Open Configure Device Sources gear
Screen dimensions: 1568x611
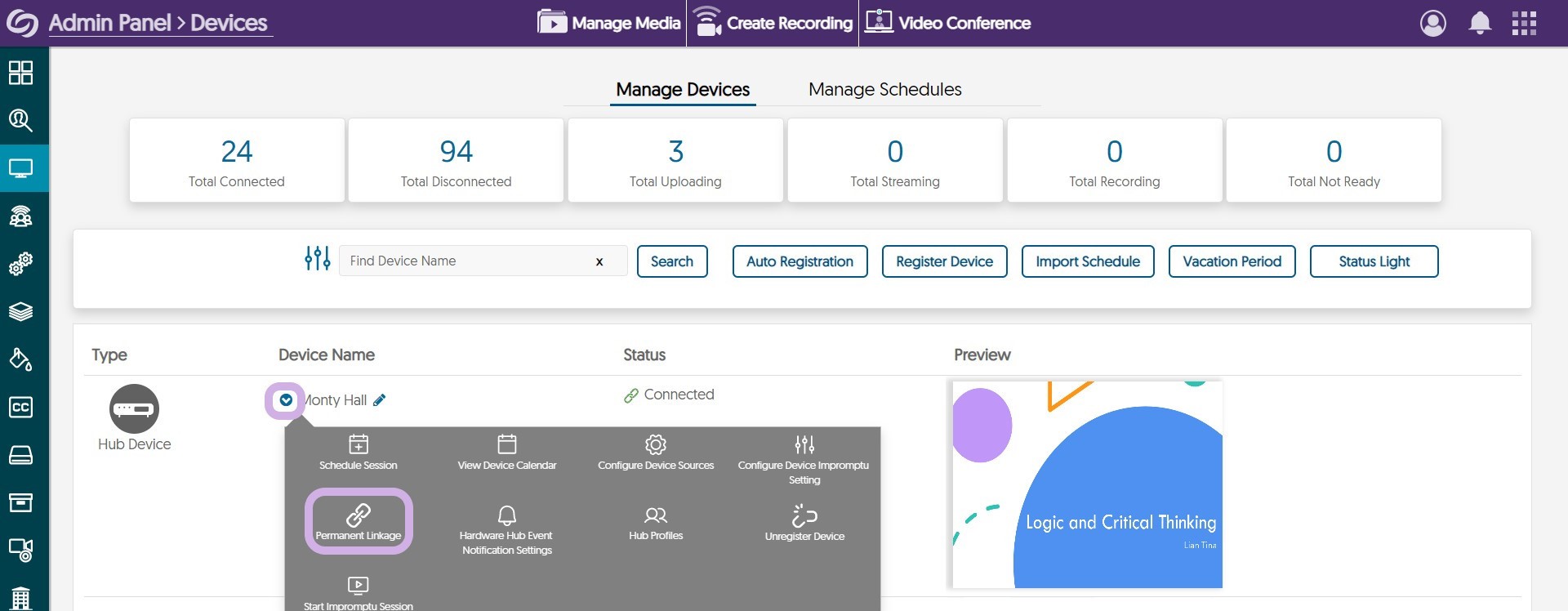655,452
